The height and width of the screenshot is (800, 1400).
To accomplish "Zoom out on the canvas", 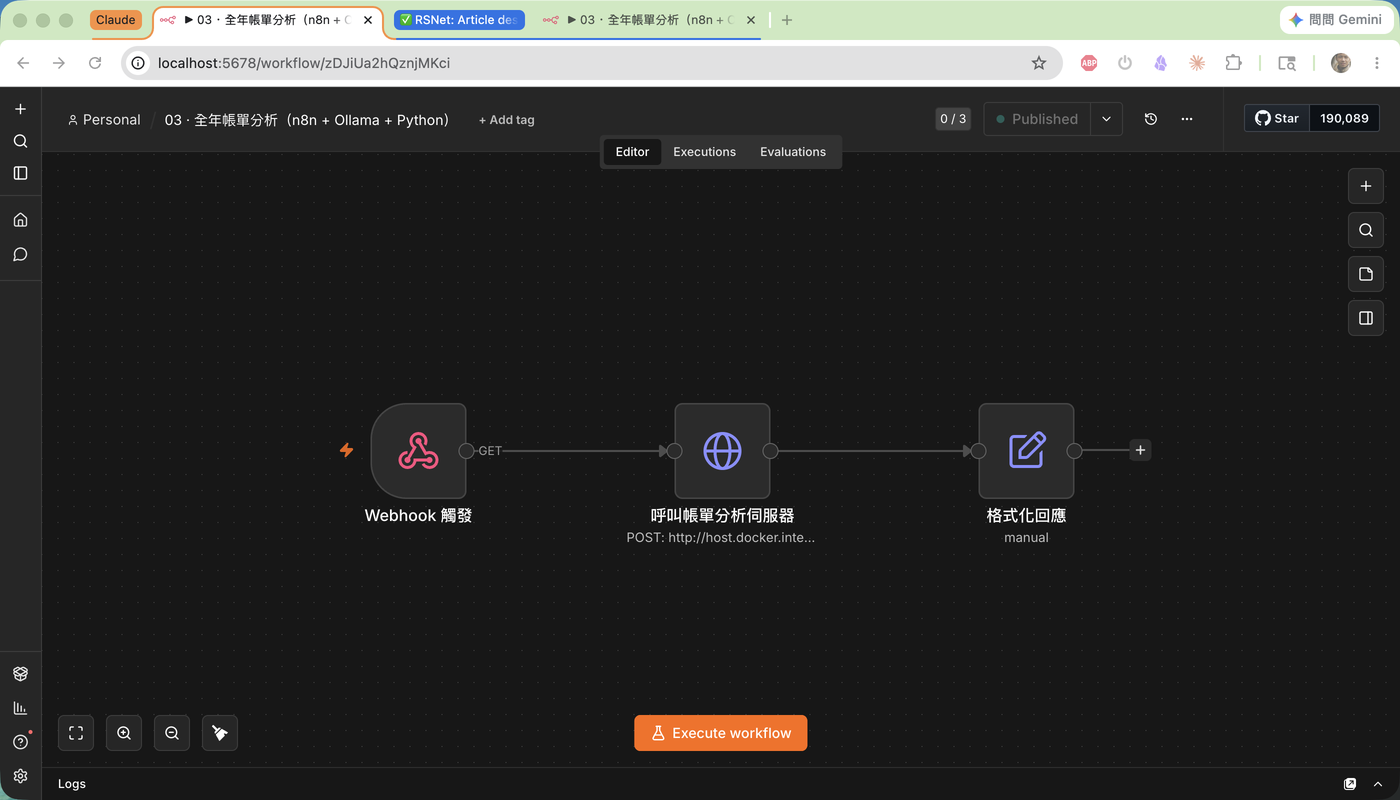I will coord(172,733).
